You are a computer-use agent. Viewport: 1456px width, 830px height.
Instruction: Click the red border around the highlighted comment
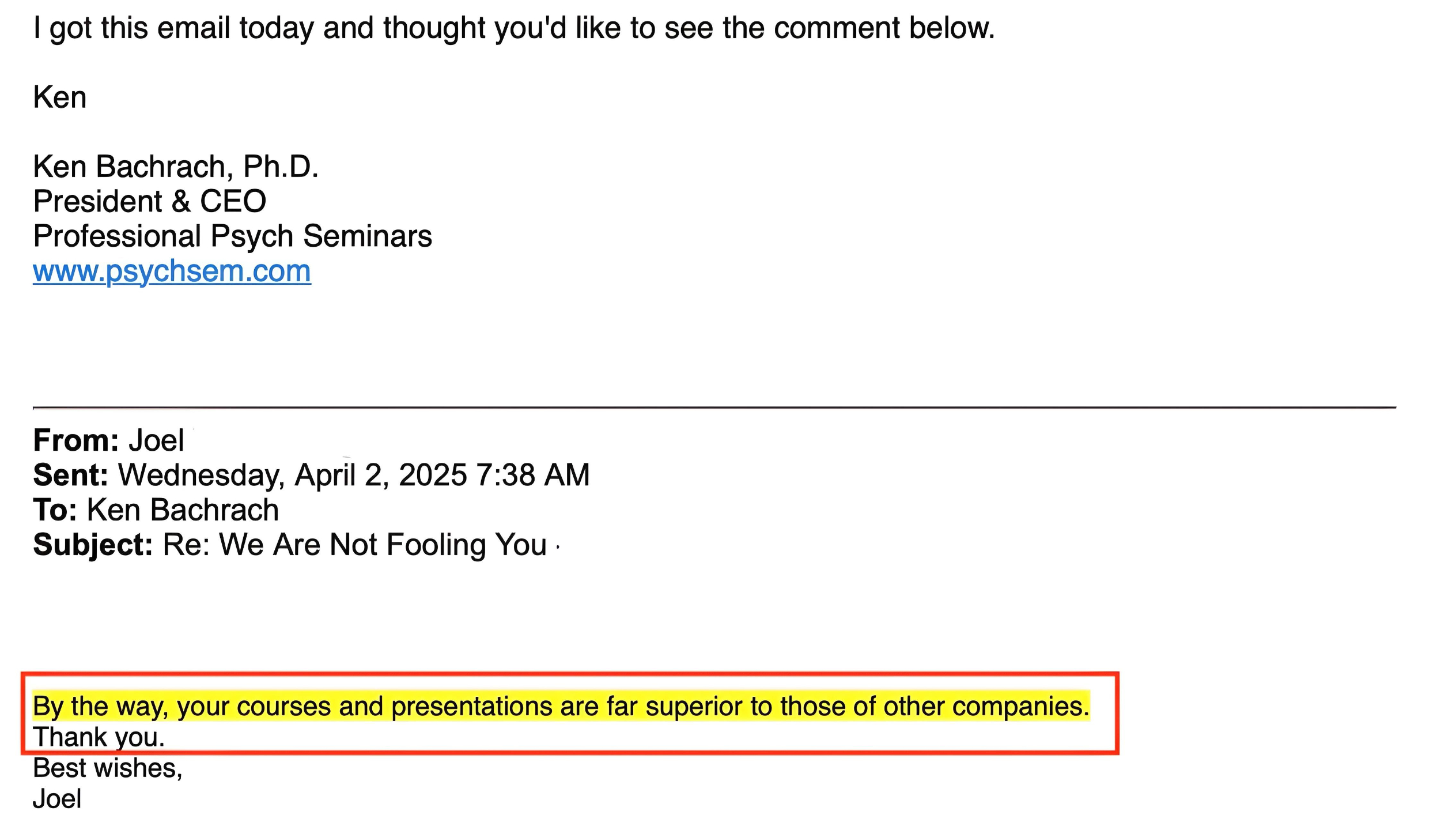point(570,674)
